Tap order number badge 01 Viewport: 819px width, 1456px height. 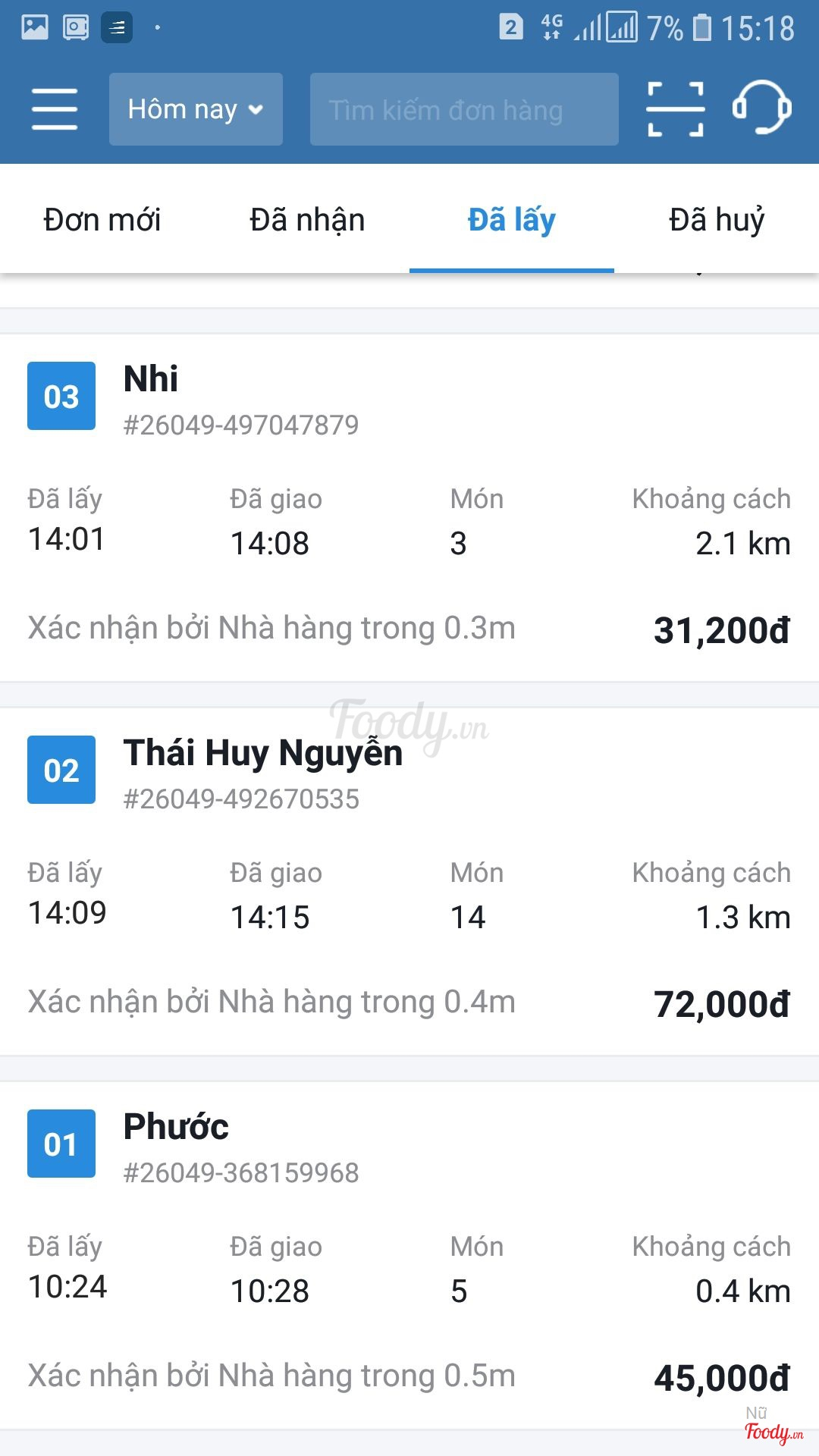(x=61, y=1144)
